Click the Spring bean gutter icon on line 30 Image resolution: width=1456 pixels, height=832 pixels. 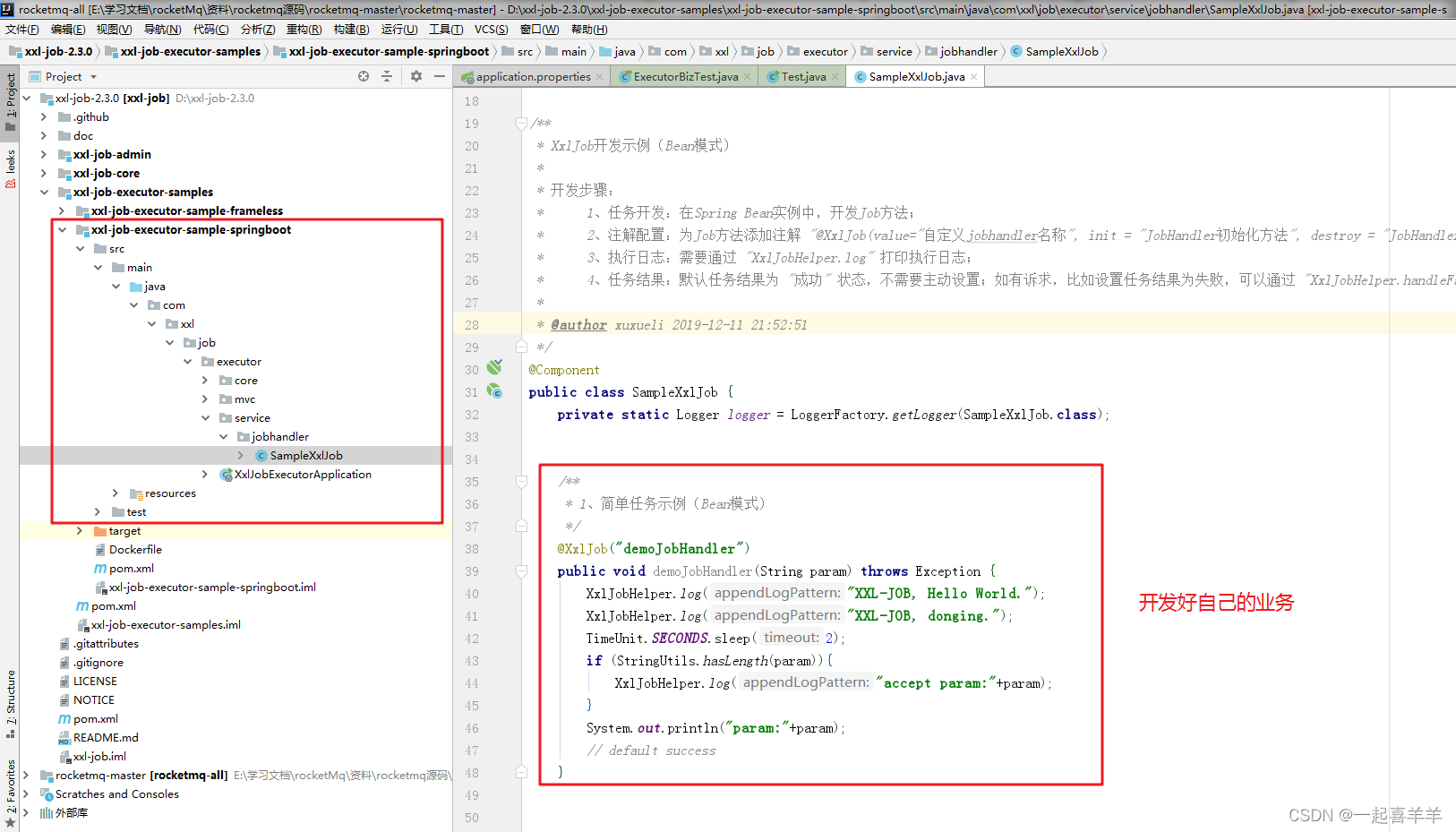coord(494,367)
